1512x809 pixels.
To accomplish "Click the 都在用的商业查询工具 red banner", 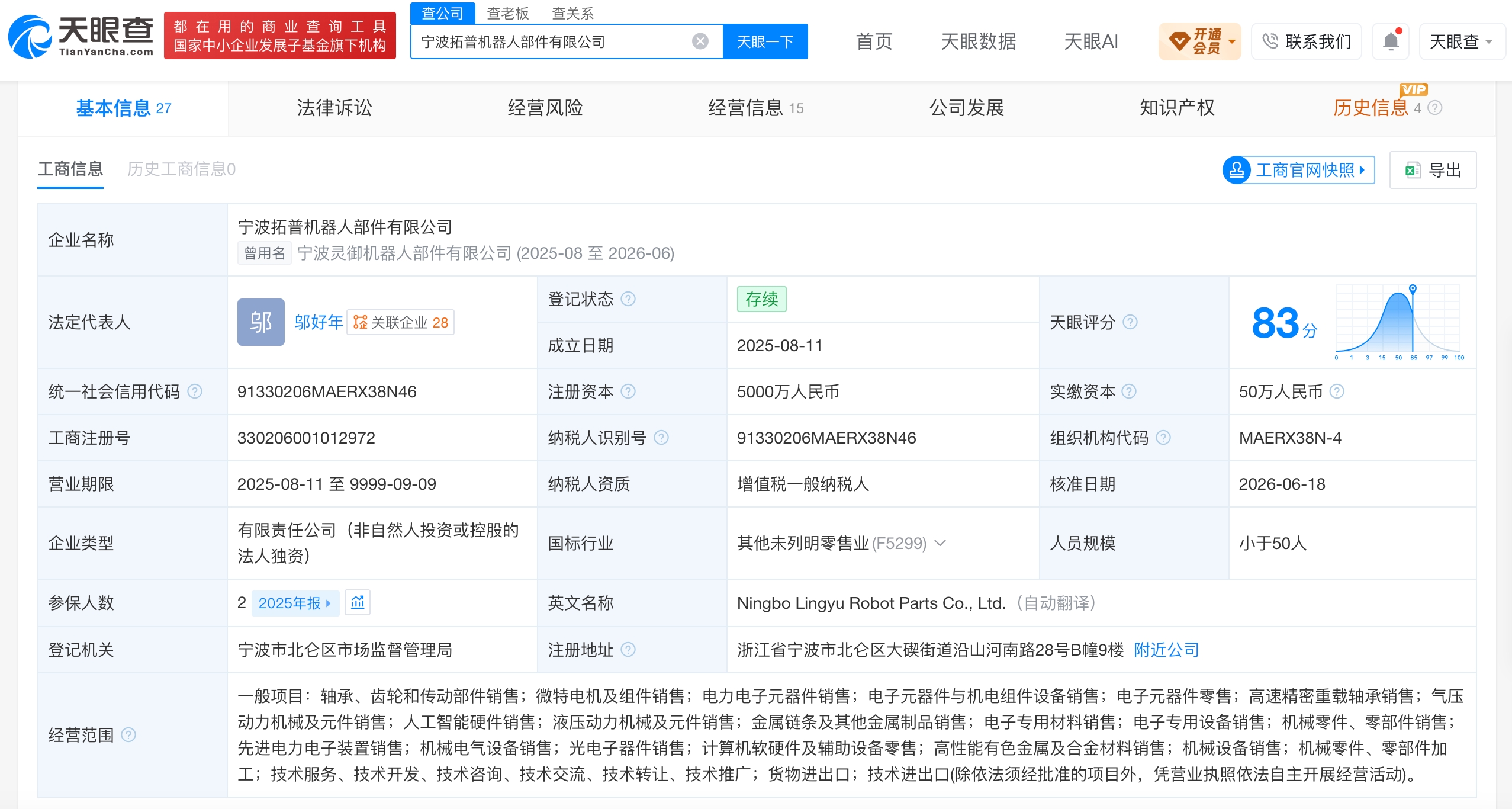I will [x=279, y=36].
